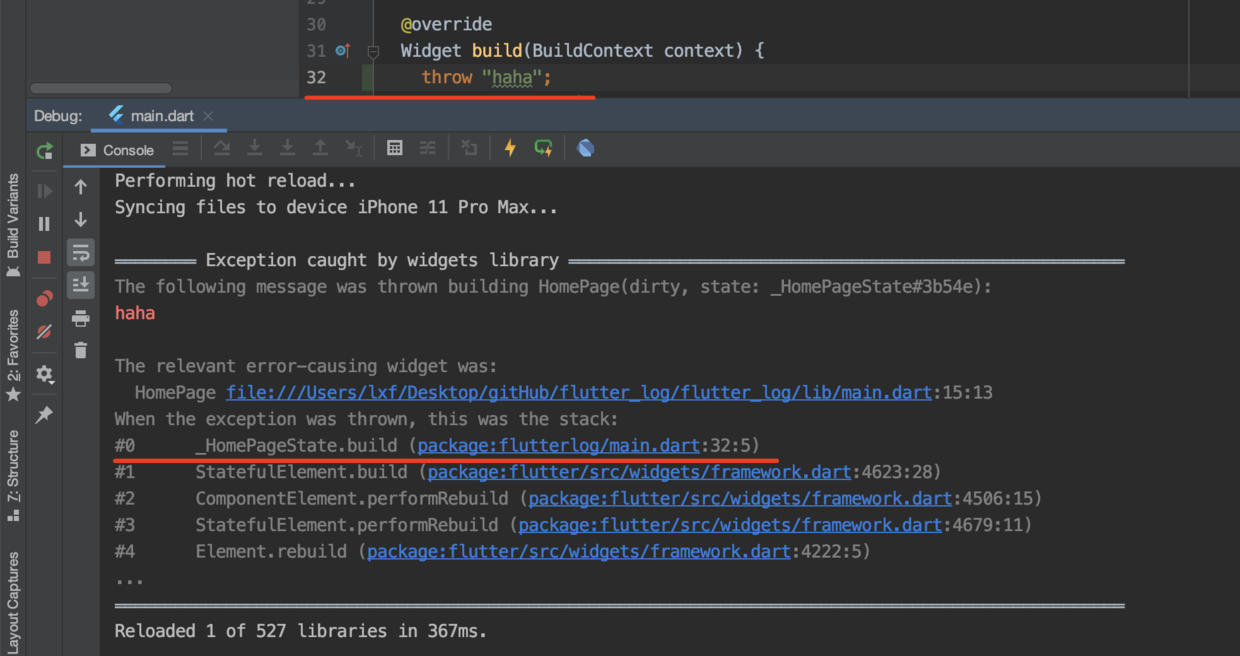Screen dimensions: 1240x656
Task: Click the Flutter Hot Restart icon
Action: pyautogui.click(x=543, y=148)
